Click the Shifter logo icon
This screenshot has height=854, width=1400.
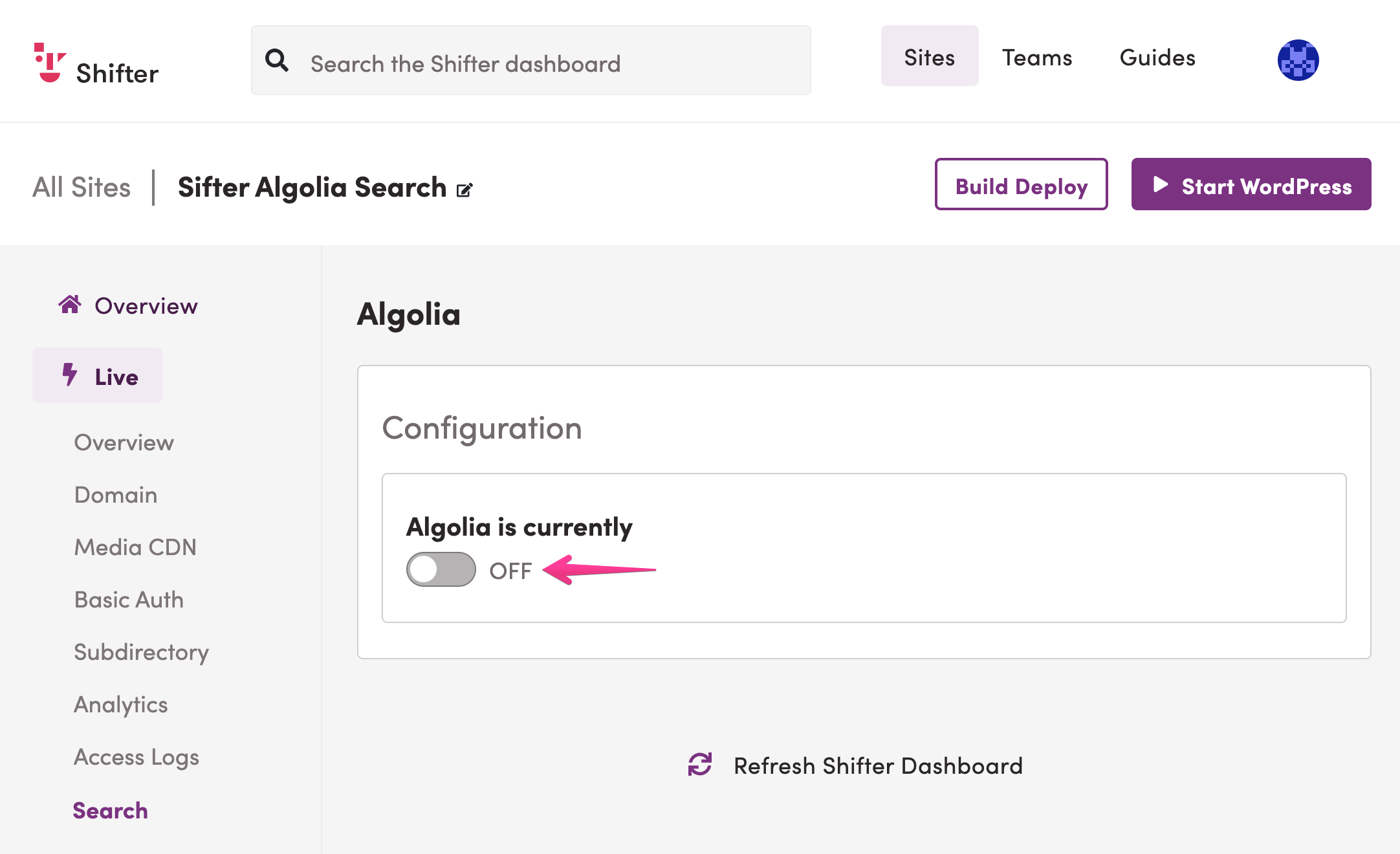point(50,63)
